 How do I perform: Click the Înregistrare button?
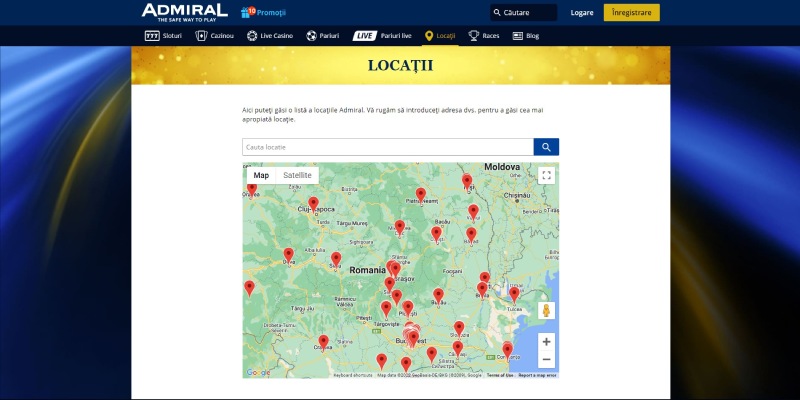pos(632,13)
